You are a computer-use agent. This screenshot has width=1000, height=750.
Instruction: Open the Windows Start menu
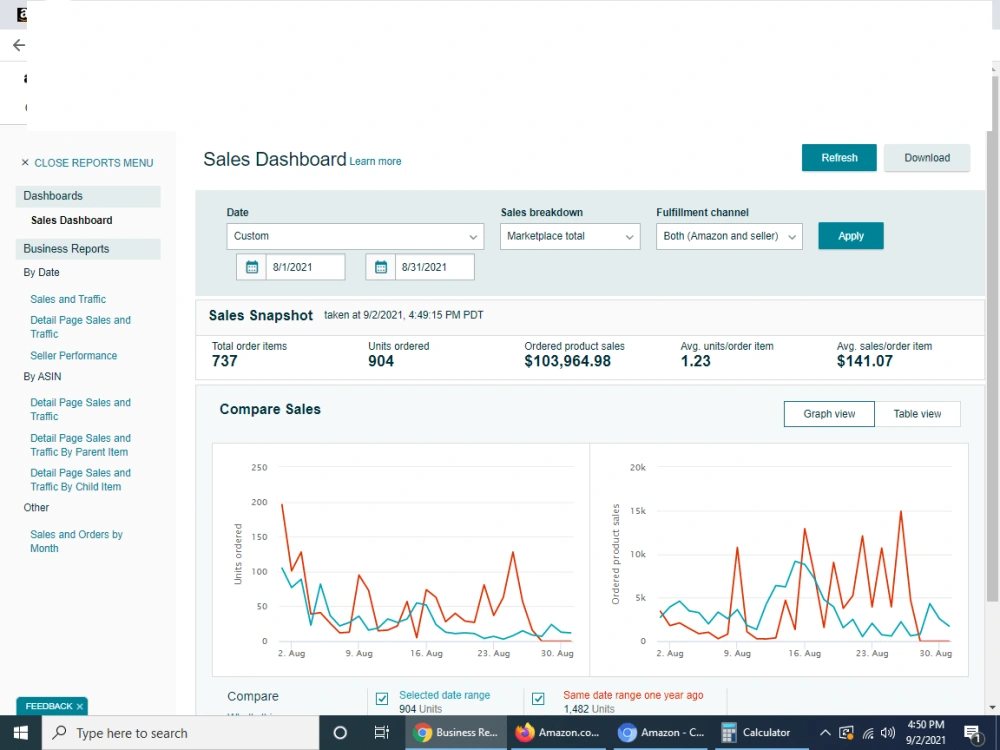(20, 733)
